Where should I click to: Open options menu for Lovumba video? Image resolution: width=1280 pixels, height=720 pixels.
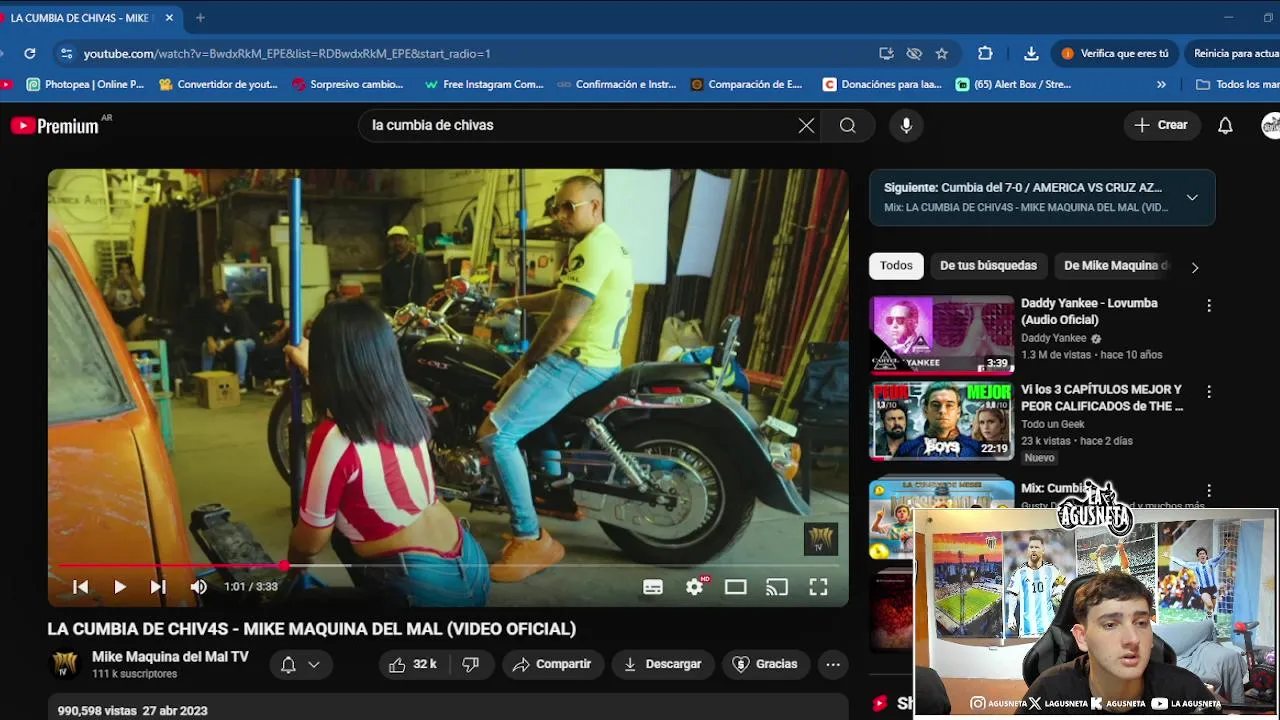pos(1208,306)
